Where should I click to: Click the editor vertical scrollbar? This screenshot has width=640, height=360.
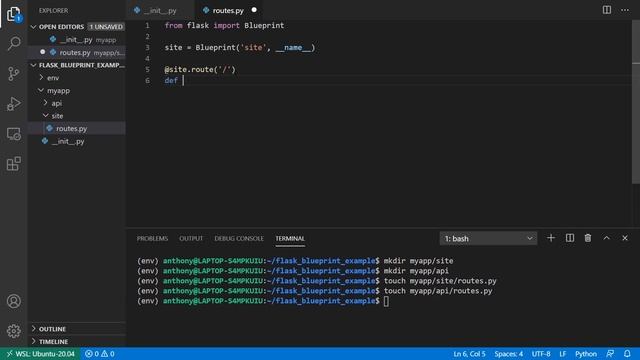pyautogui.click(x=636, y=102)
